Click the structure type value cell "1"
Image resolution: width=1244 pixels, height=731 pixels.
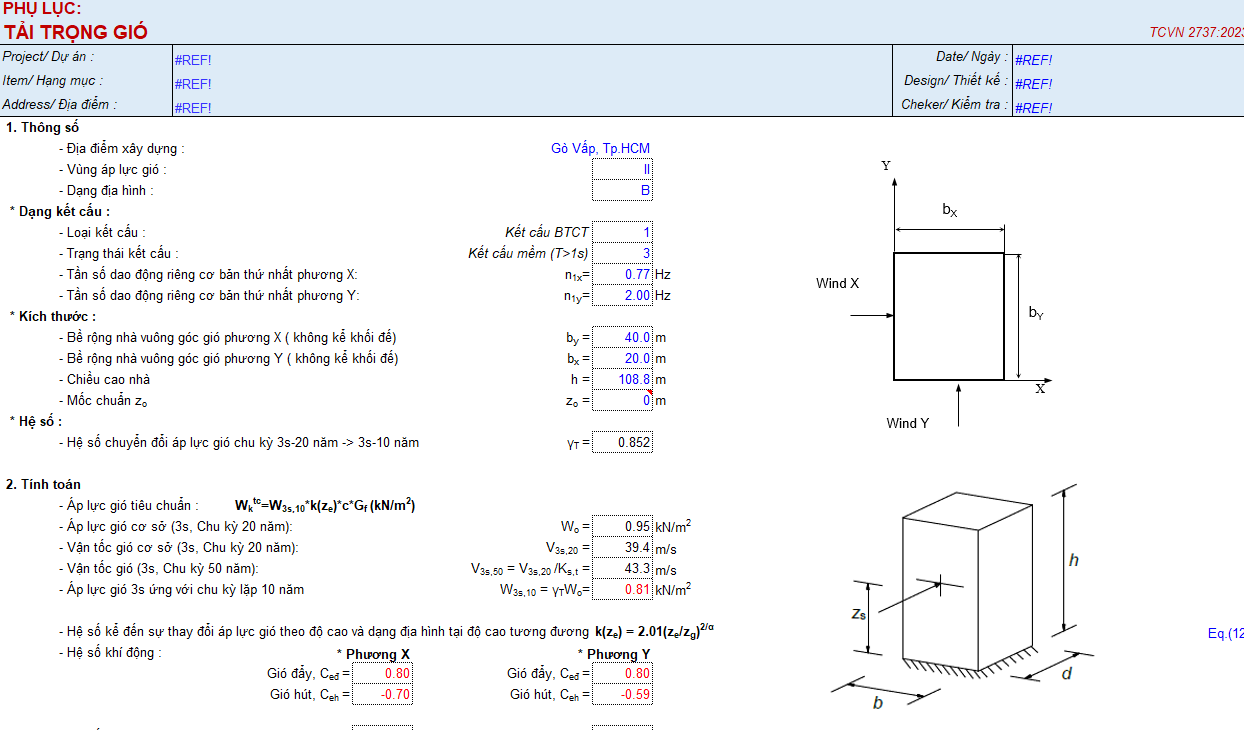(x=622, y=233)
